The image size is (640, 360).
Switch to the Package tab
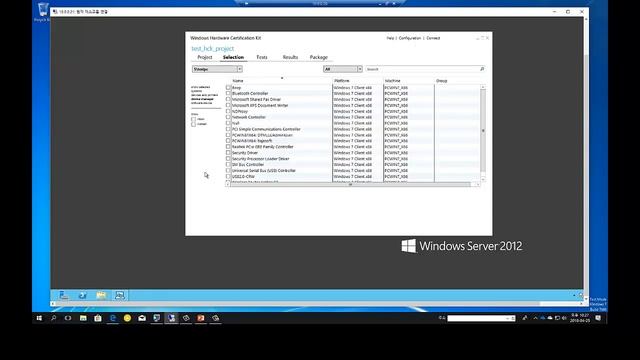319,57
